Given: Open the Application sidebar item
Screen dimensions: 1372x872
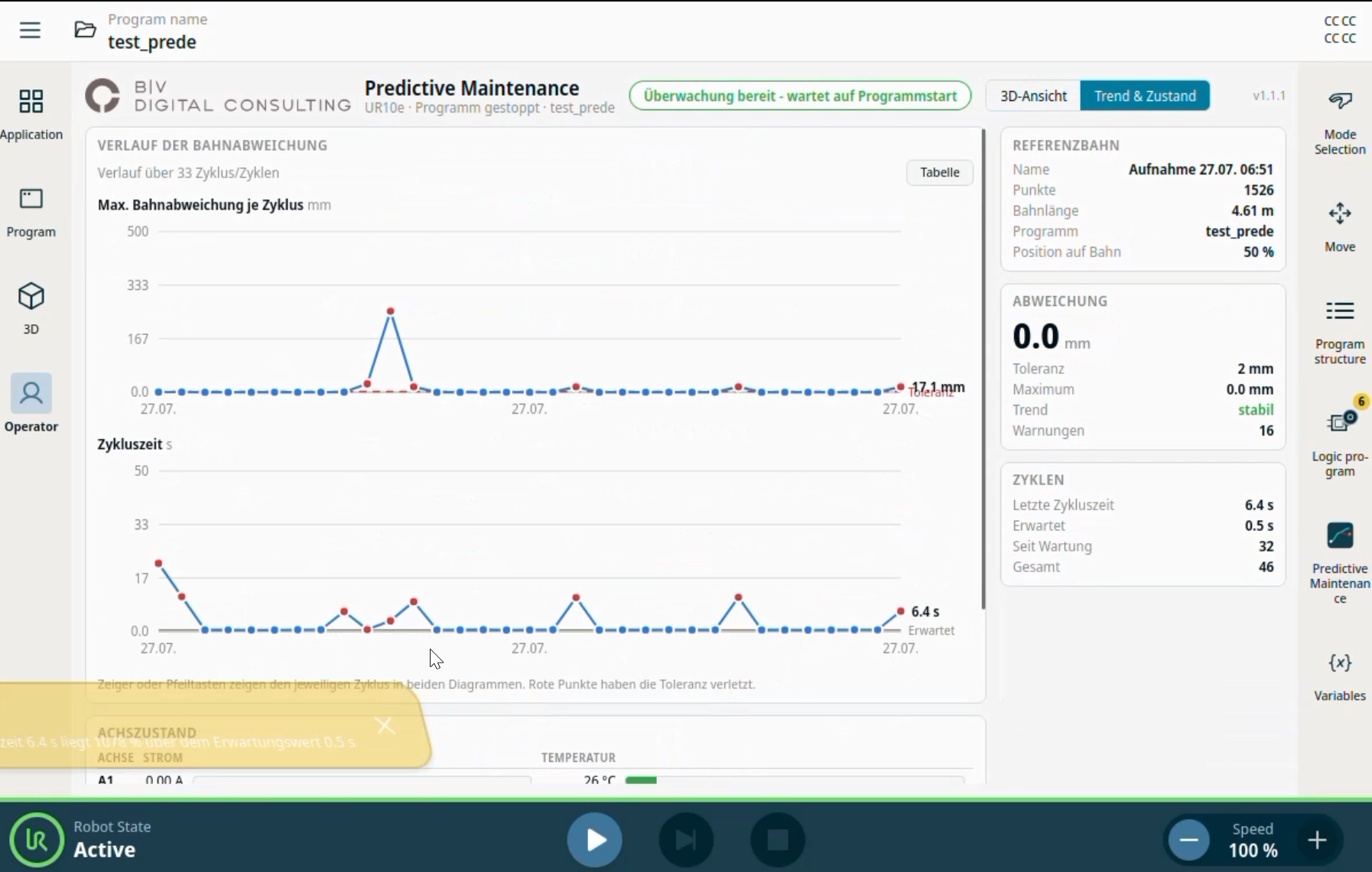Looking at the screenshot, I should (31, 115).
